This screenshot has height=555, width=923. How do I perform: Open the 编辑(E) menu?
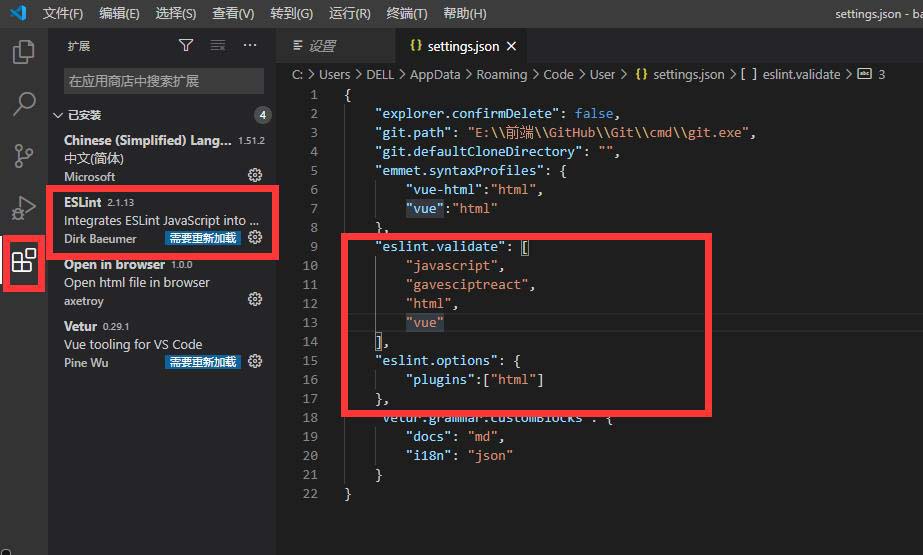coord(119,13)
